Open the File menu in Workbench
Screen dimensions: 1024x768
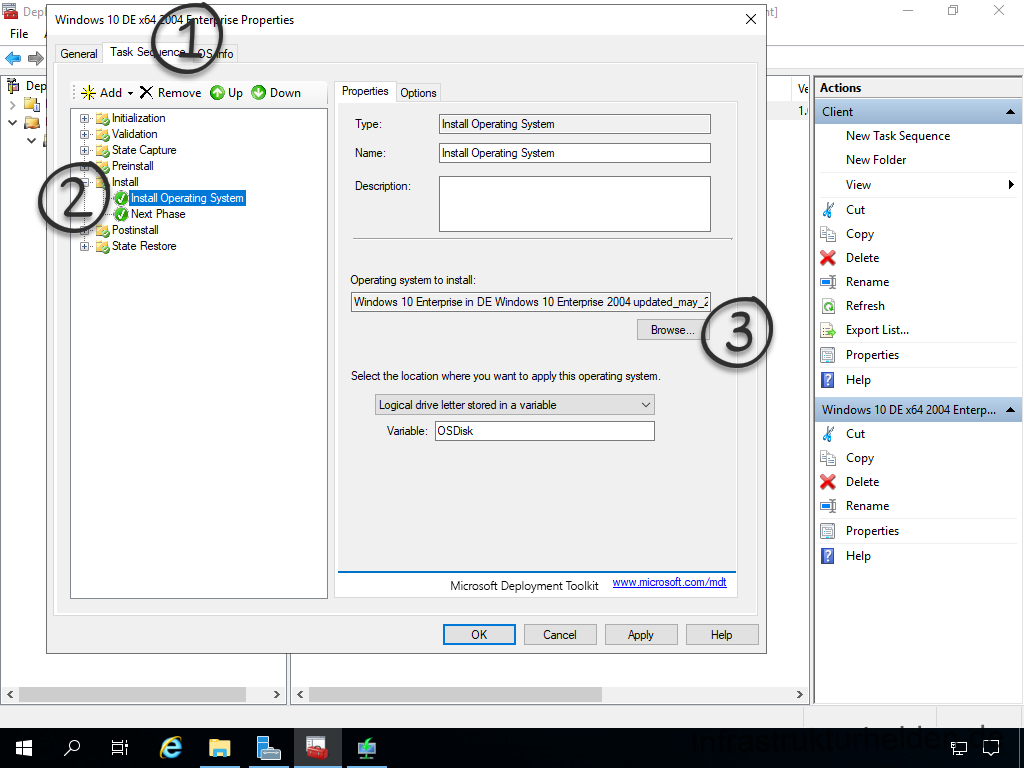pos(19,33)
